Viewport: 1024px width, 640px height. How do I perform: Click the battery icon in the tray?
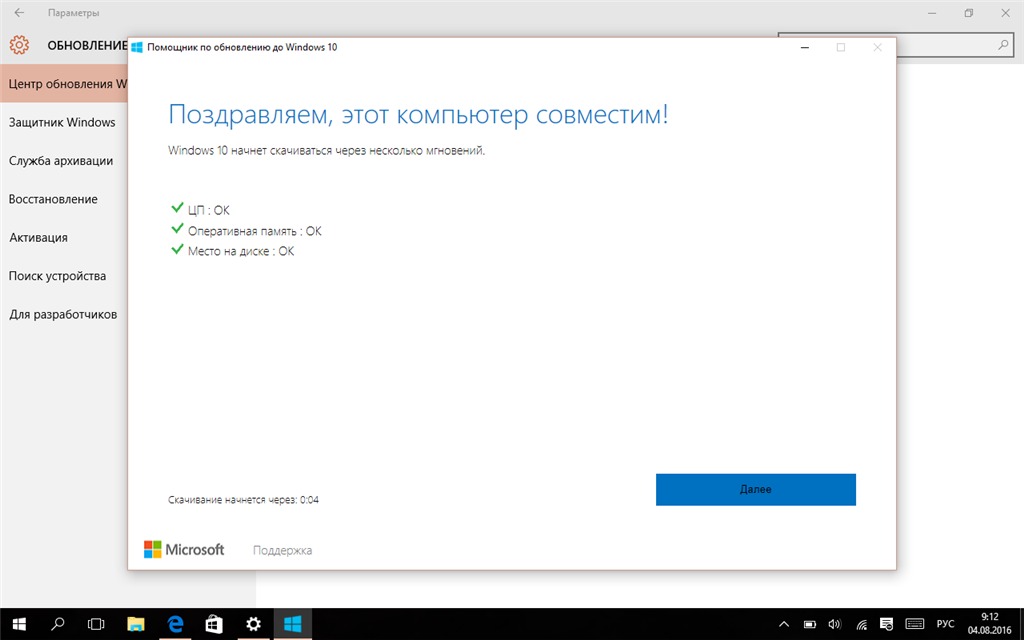click(810, 624)
